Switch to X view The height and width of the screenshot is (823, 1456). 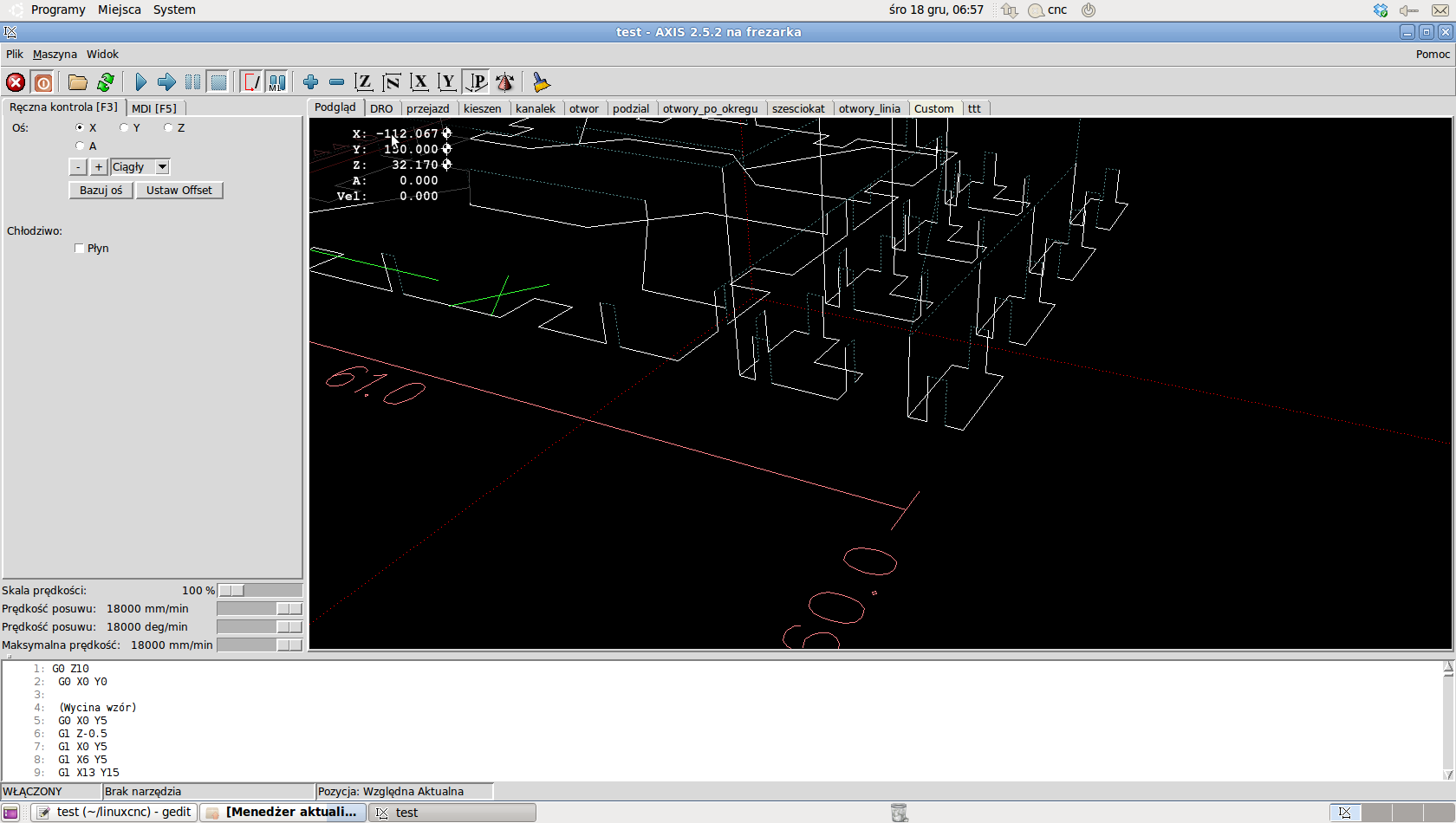pyautogui.click(x=419, y=82)
